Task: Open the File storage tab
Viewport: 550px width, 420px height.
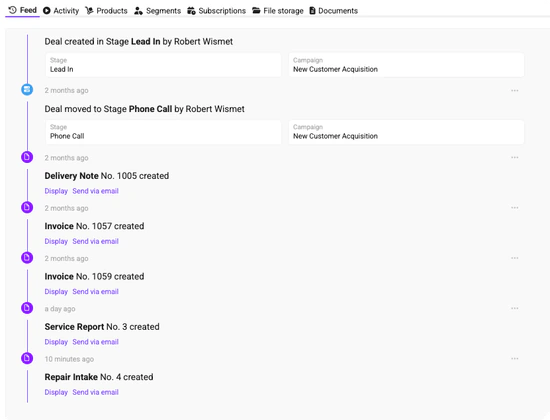Action: pyautogui.click(x=278, y=11)
